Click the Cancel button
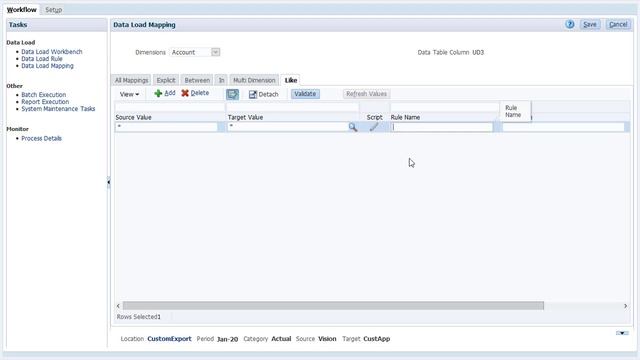Screen dimensions: 640x360 [x=618, y=24]
